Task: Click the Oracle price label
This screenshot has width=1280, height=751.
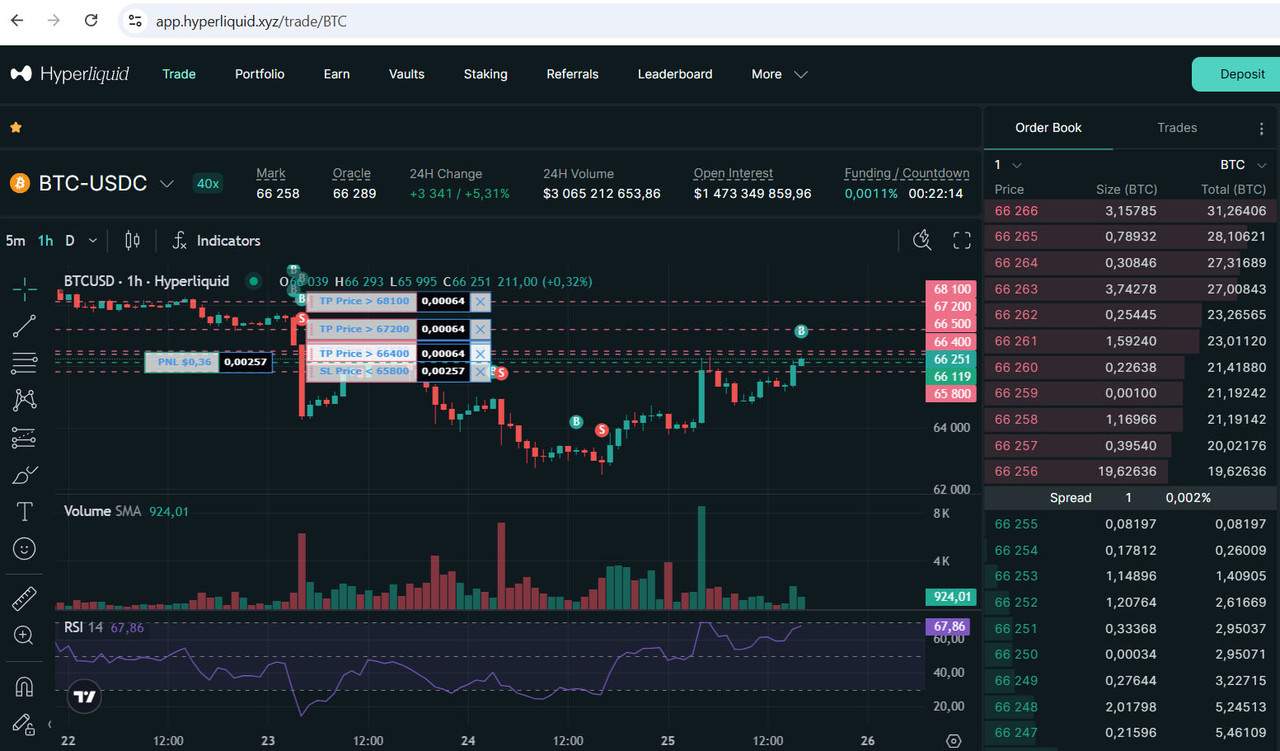Action: tap(352, 173)
